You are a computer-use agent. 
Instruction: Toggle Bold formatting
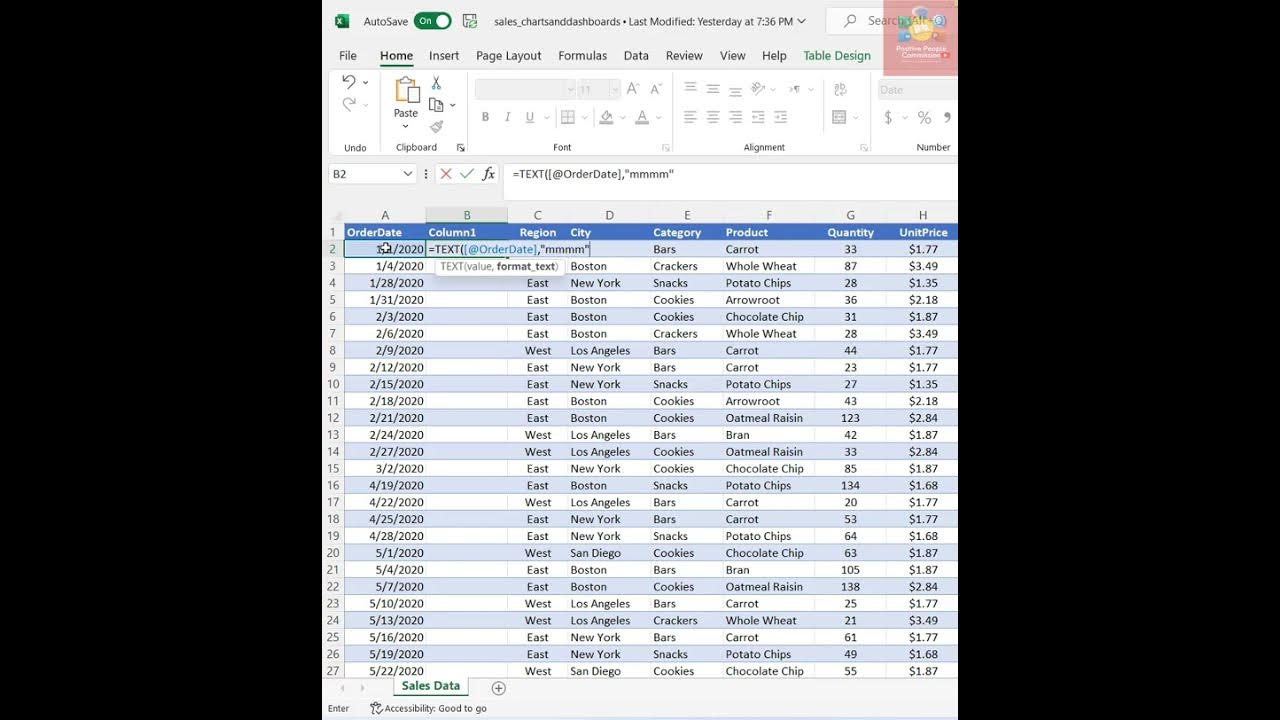(486, 118)
